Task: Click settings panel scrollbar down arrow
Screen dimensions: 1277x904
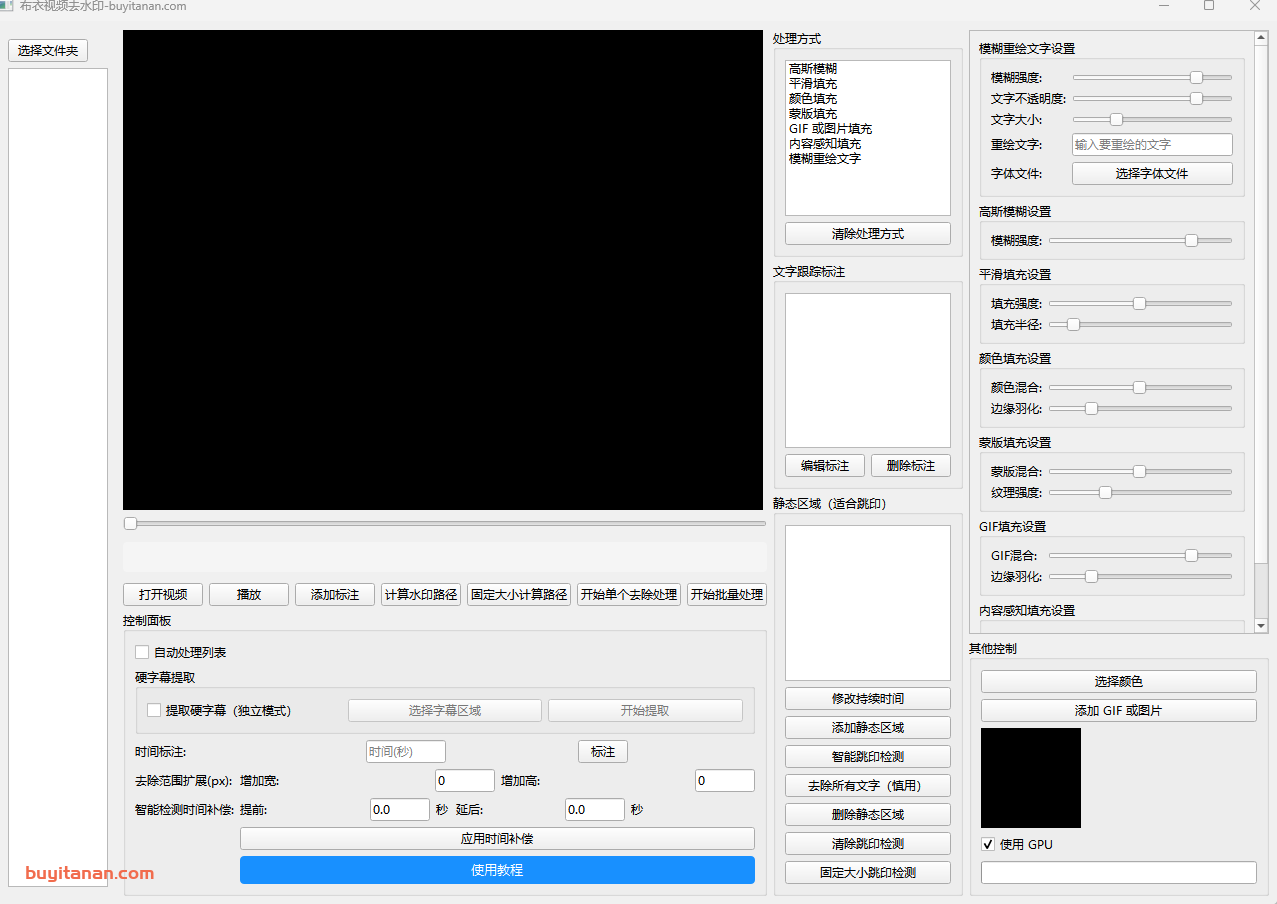Action: tap(1261, 626)
